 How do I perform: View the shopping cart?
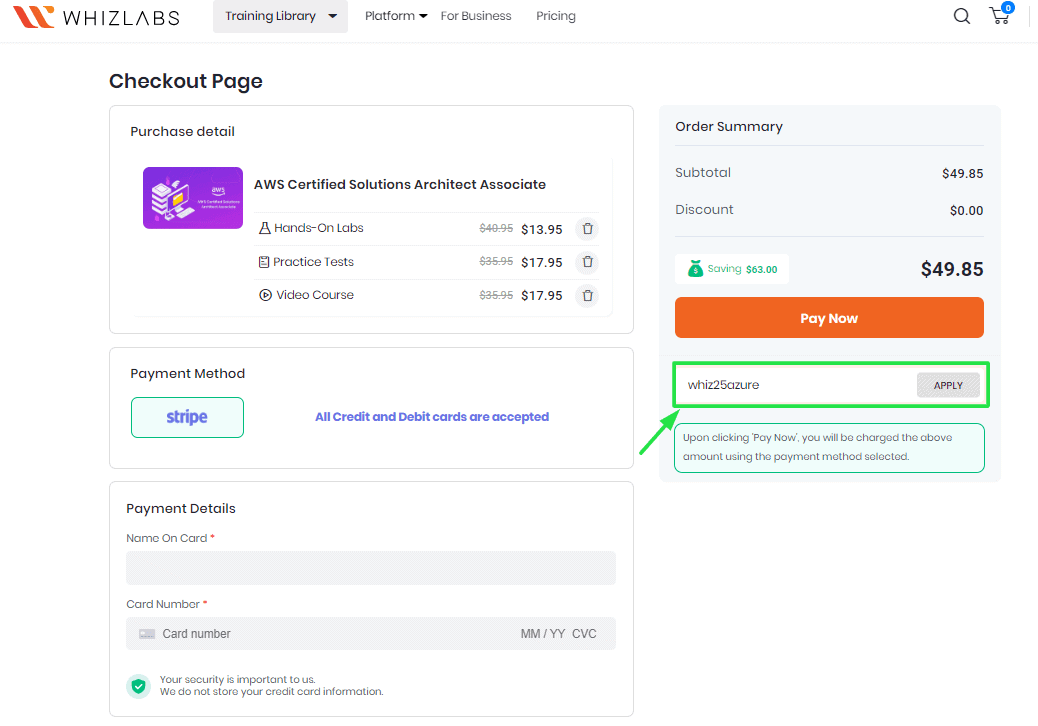click(999, 16)
